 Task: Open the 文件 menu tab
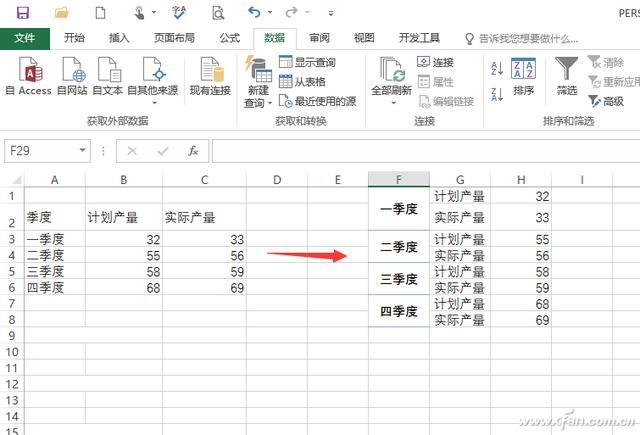click(24, 38)
